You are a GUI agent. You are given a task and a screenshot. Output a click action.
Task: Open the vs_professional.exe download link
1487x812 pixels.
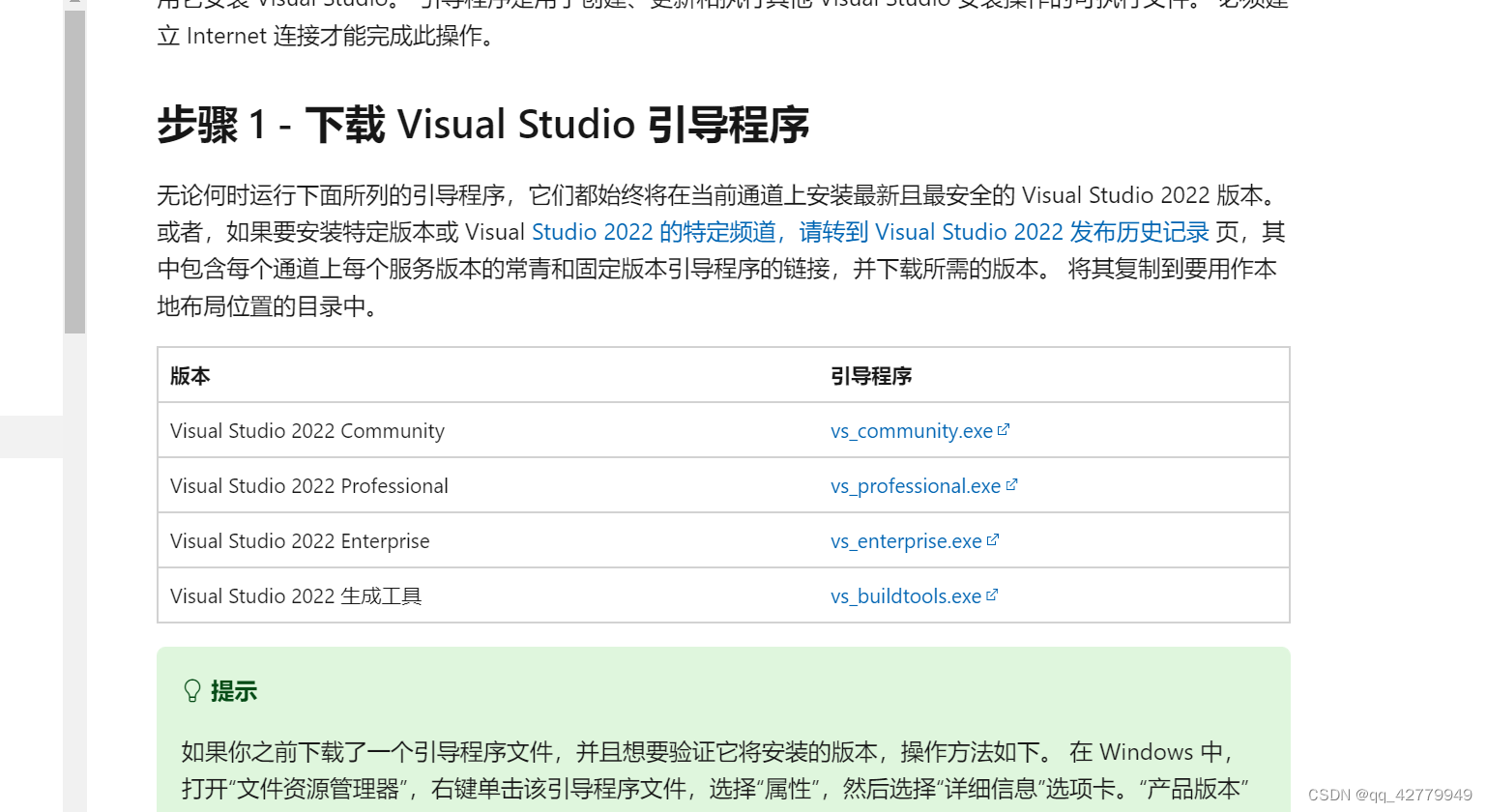click(x=916, y=486)
